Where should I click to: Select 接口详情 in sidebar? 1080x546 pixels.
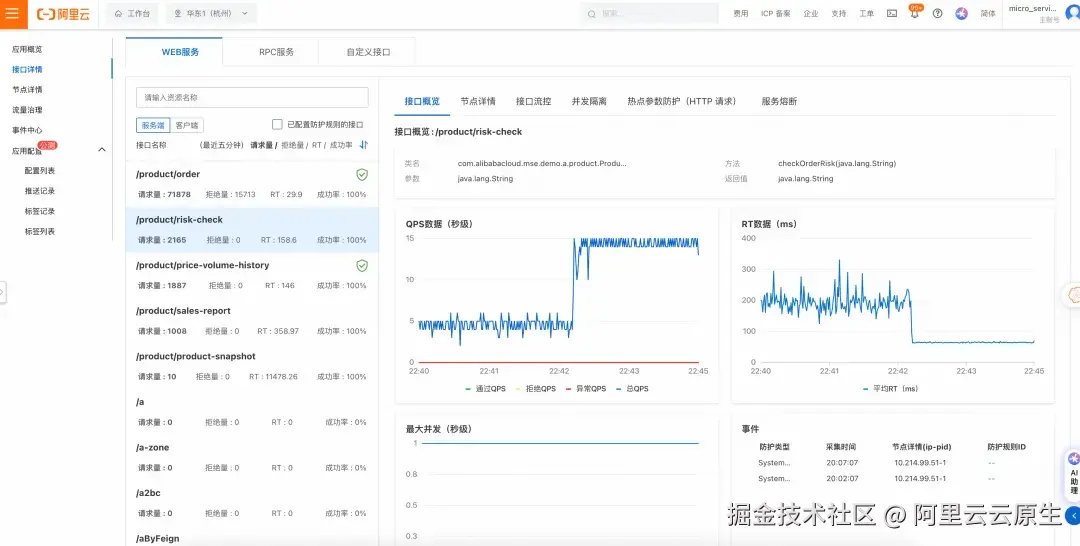coord(27,70)
